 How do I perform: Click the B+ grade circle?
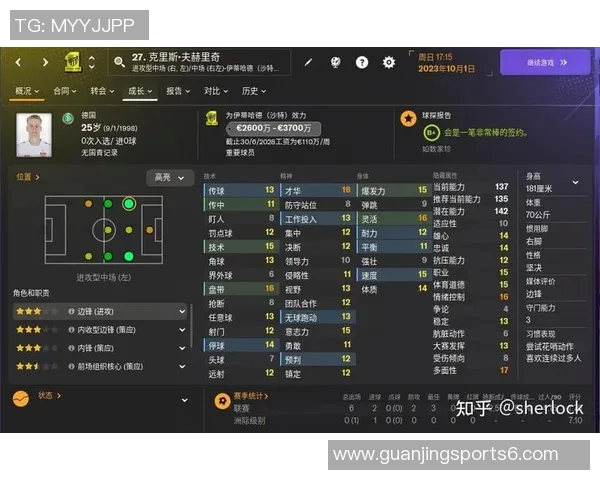[432, 133]
